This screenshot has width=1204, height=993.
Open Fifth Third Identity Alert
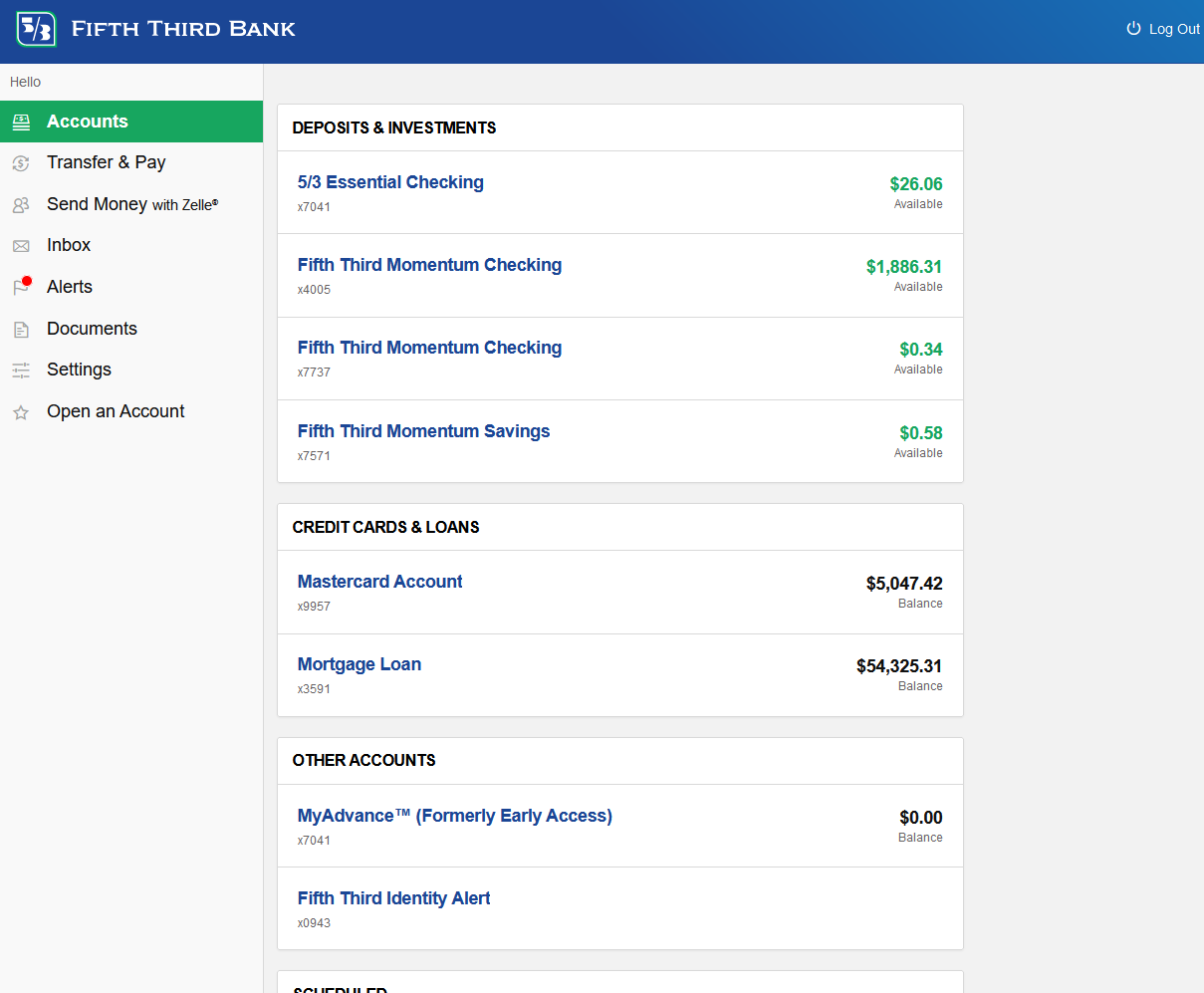point(393,898)
